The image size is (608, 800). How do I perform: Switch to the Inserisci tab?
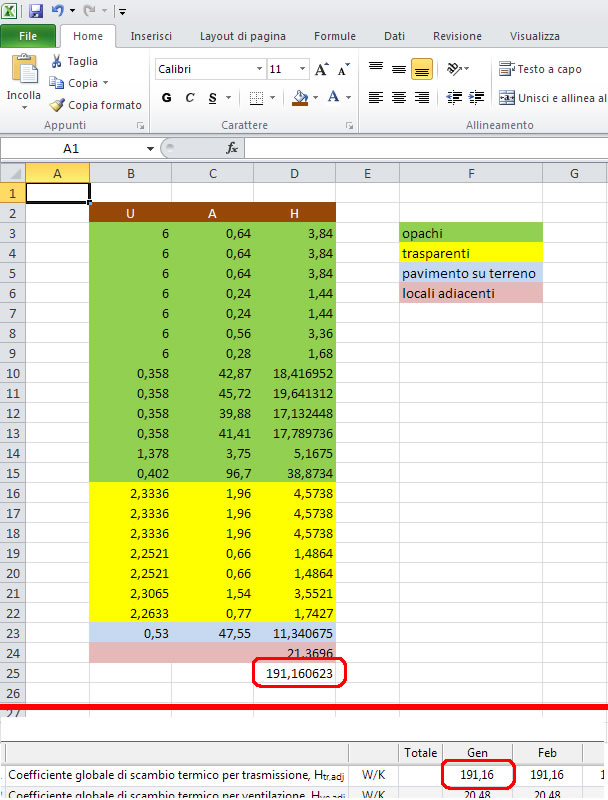[151, 36]
